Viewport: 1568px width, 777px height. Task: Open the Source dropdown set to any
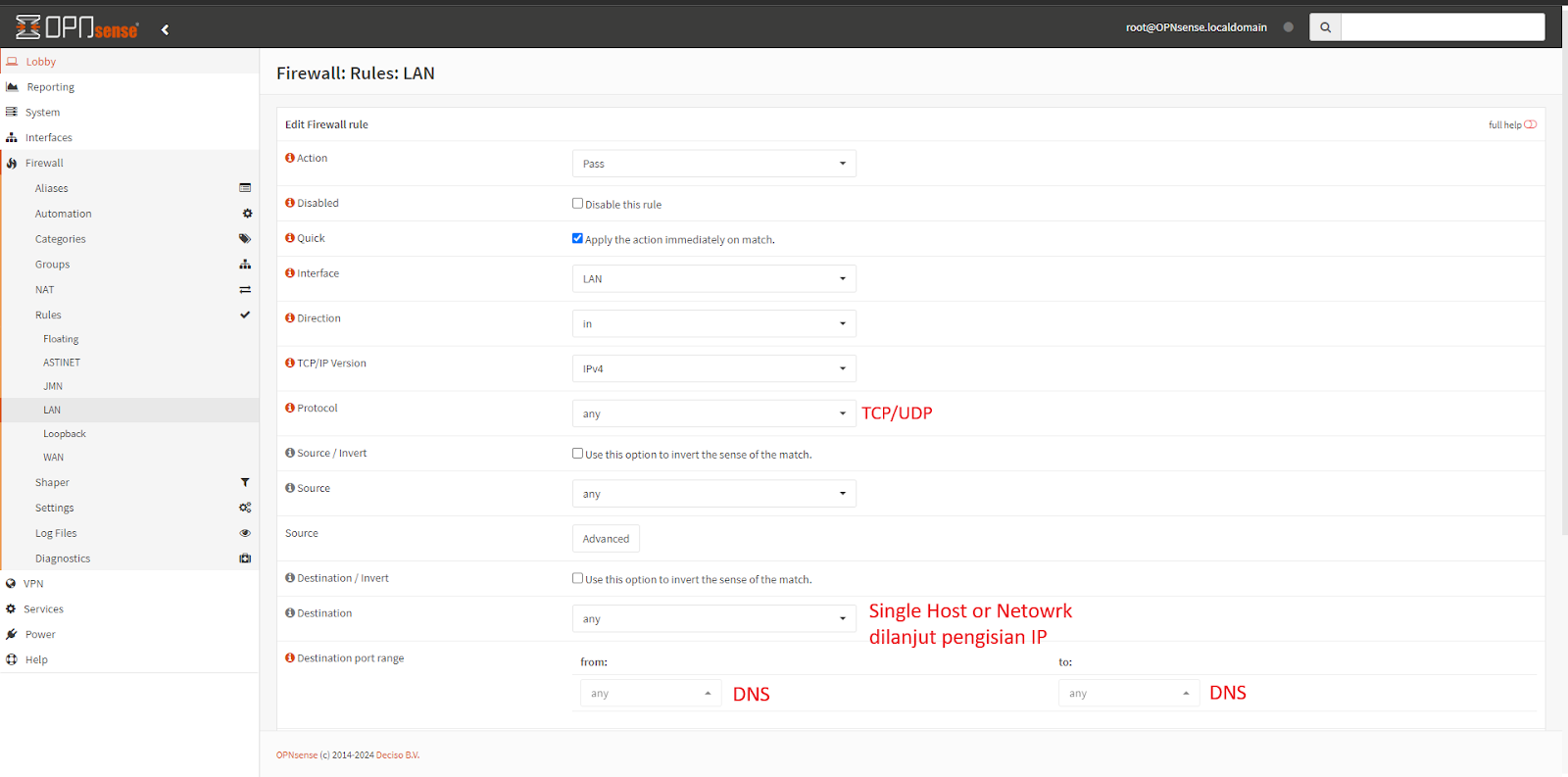point(714,494)
